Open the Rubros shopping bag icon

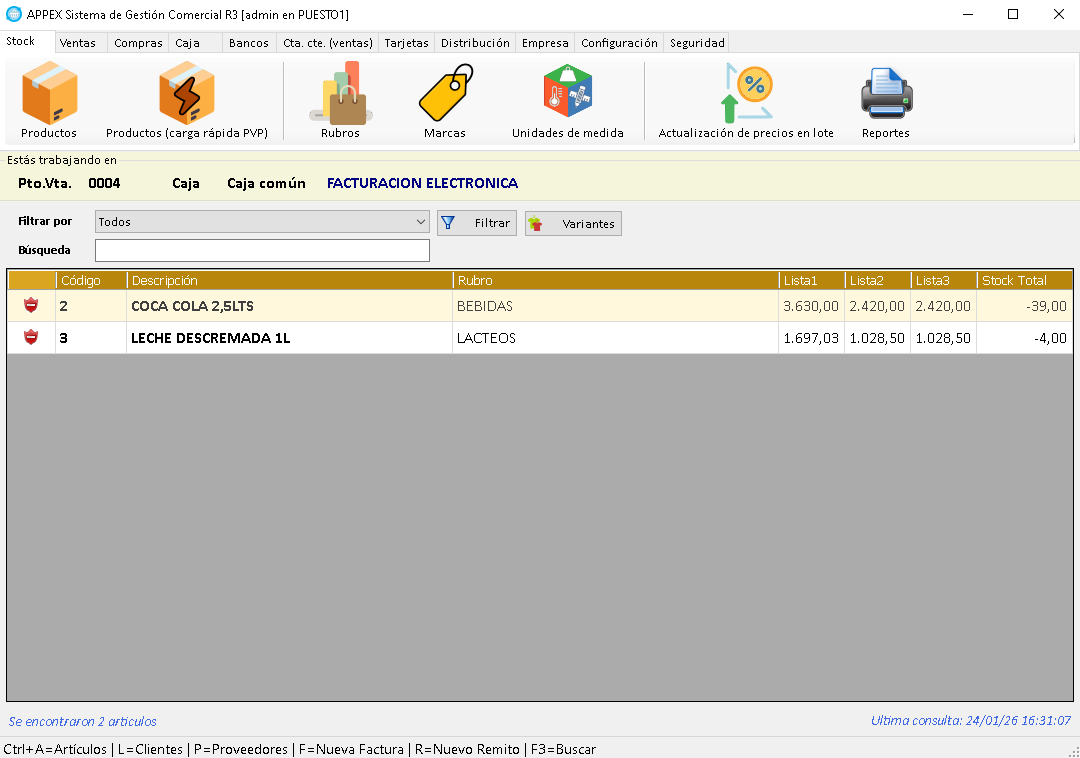pyautogui.click(x=341, y=94)
